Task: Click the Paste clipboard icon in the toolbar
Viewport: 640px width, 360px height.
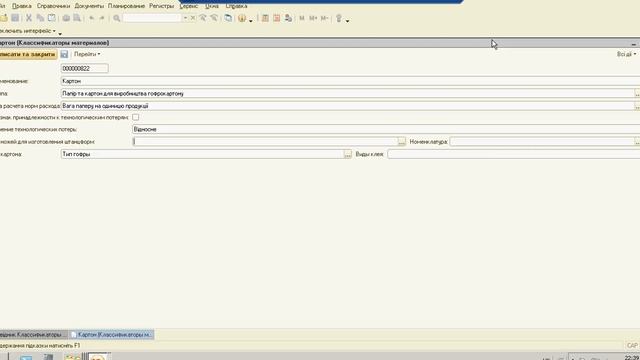Action: 51,18
